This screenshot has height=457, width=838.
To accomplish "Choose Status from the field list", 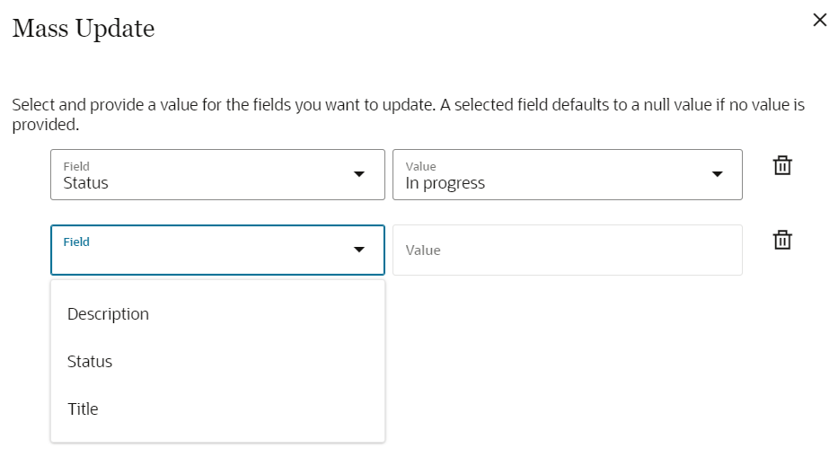I will (90, 361).
